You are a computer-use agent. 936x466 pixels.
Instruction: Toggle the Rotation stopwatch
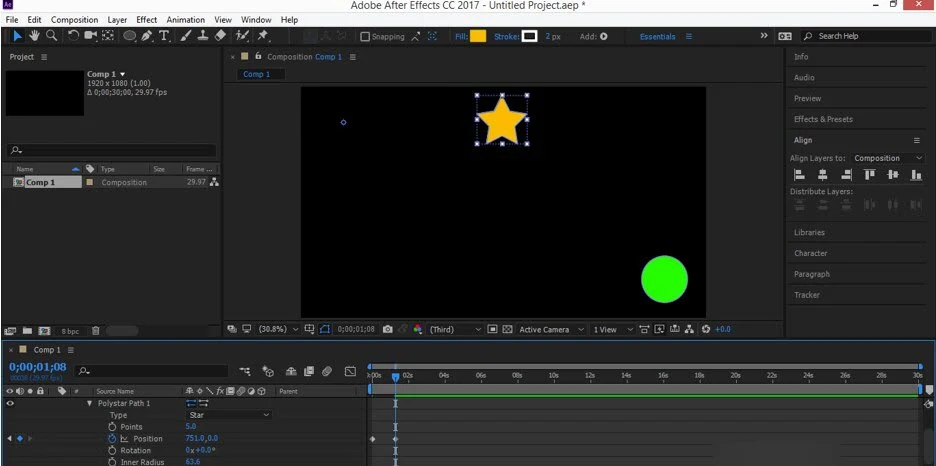pos(112,450)
